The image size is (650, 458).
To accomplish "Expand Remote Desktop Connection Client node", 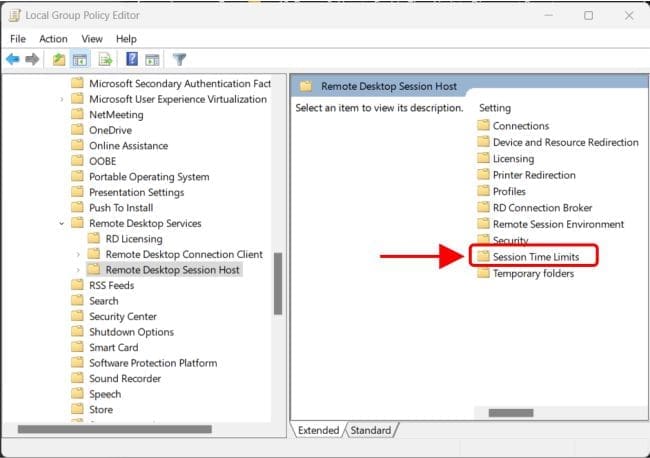I will pyautogui.click(x=78, y=254).
